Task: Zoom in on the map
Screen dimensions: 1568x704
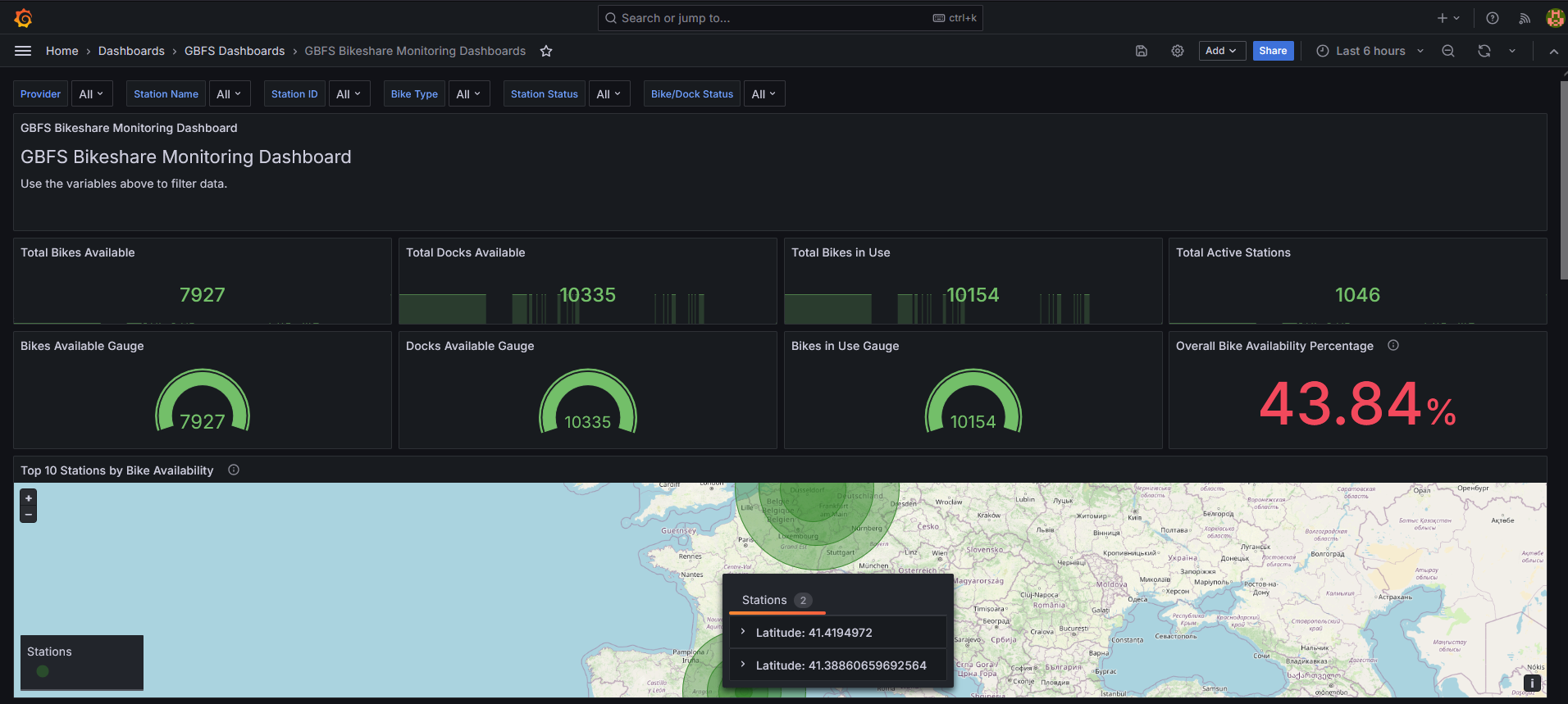Action: click(29, 498)
